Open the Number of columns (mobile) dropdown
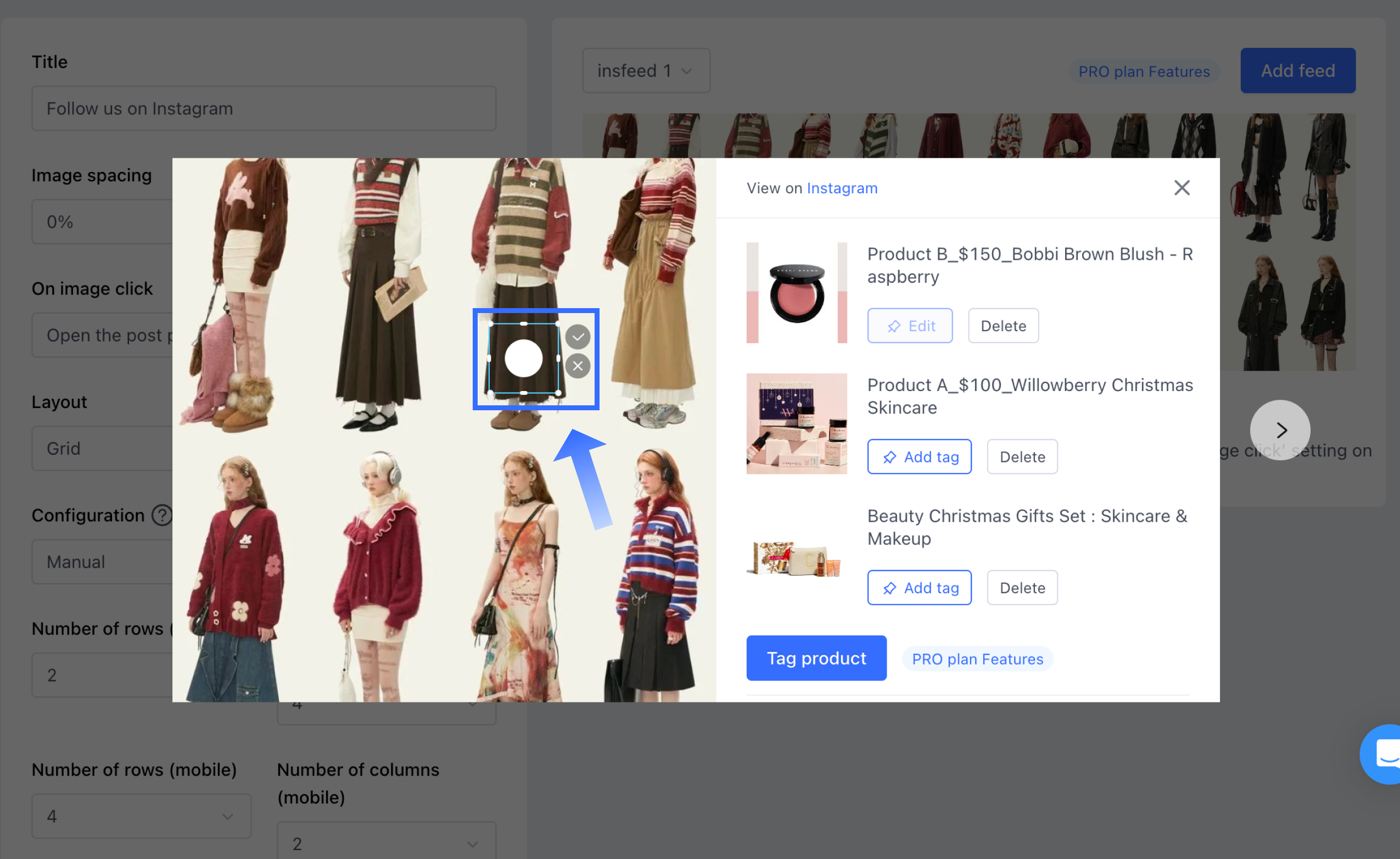 pos(387,843)
